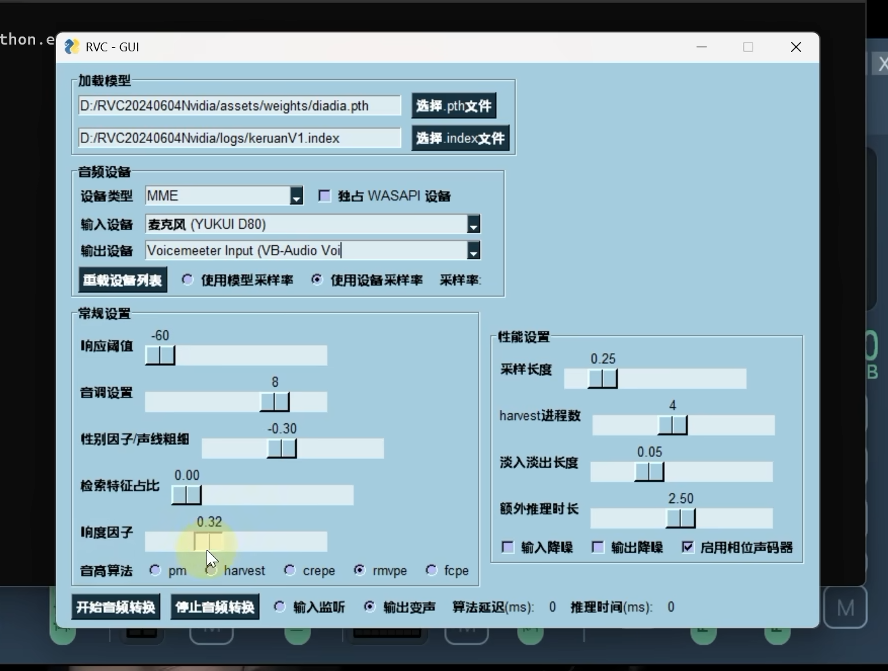Viewport: 888px width, 671px height.
Task: Click the 选择.index文件 button
Action: point(460,138)
